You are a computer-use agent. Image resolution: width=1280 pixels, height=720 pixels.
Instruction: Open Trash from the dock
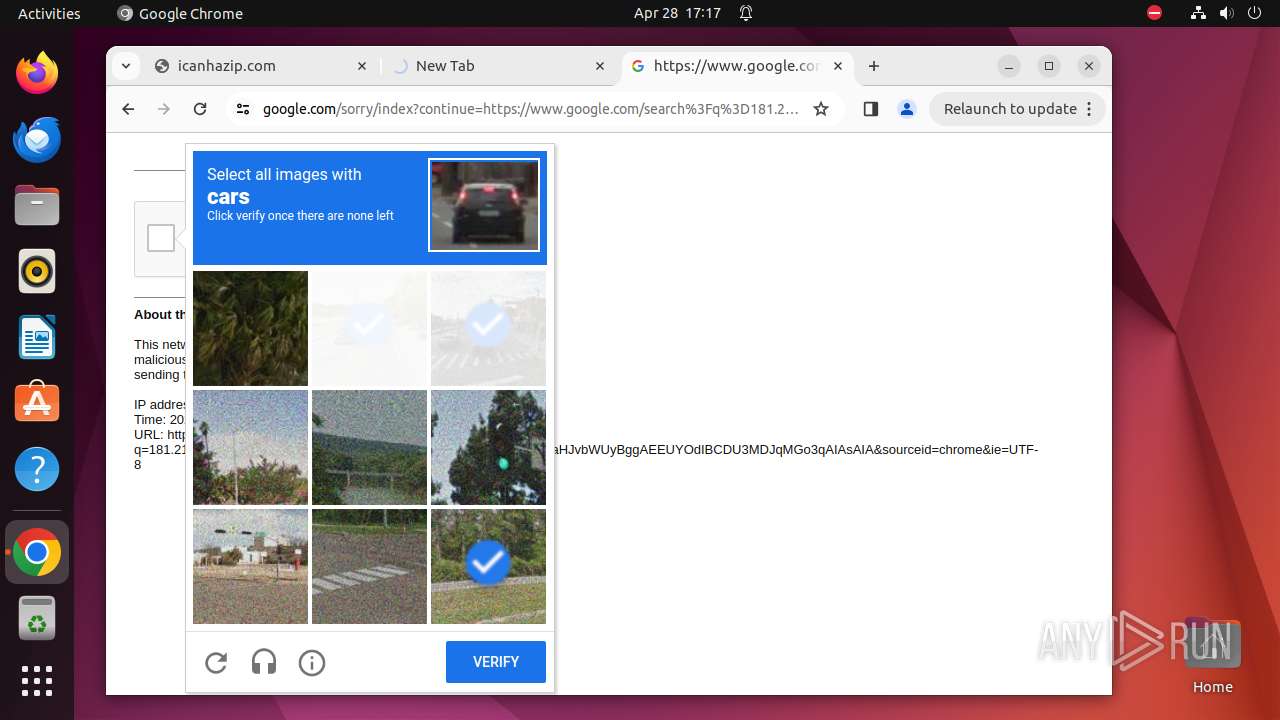[x=37, y=619]
